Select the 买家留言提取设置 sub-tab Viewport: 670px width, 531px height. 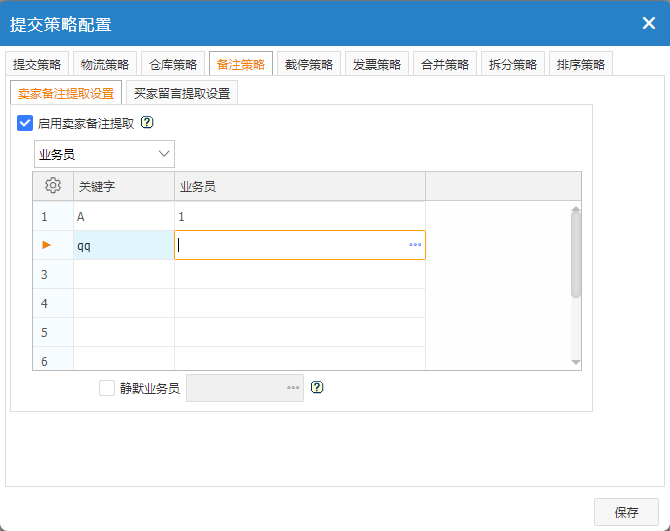click(182, 94)
